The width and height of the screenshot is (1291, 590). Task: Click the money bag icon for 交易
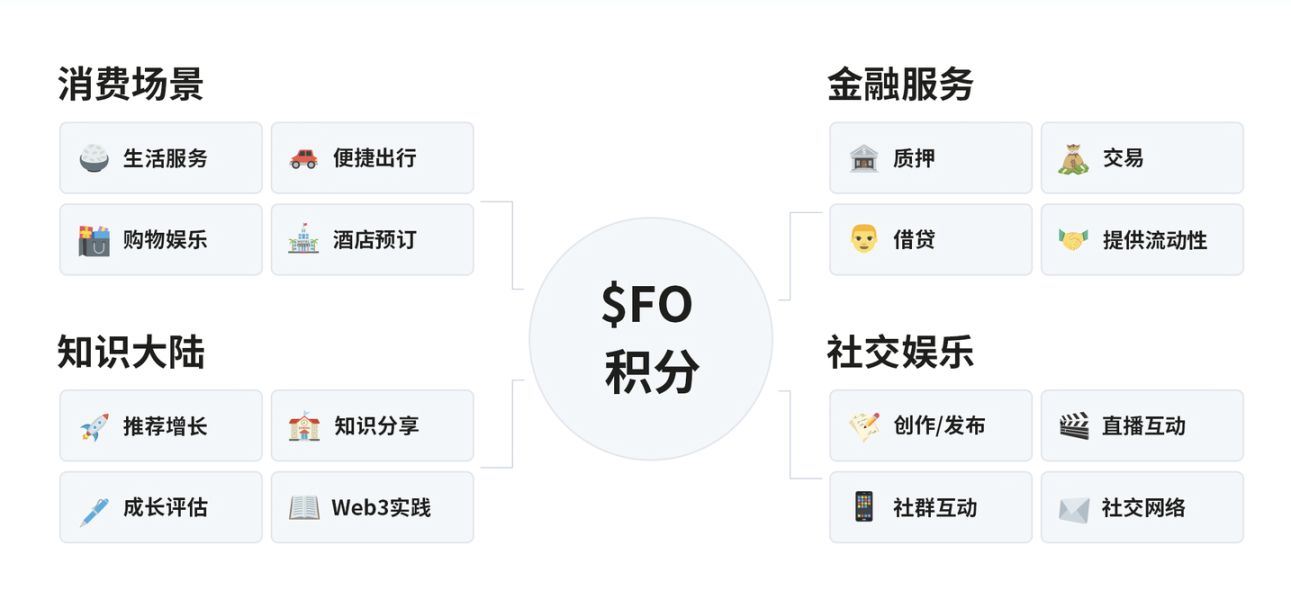tap(1074, 158)
